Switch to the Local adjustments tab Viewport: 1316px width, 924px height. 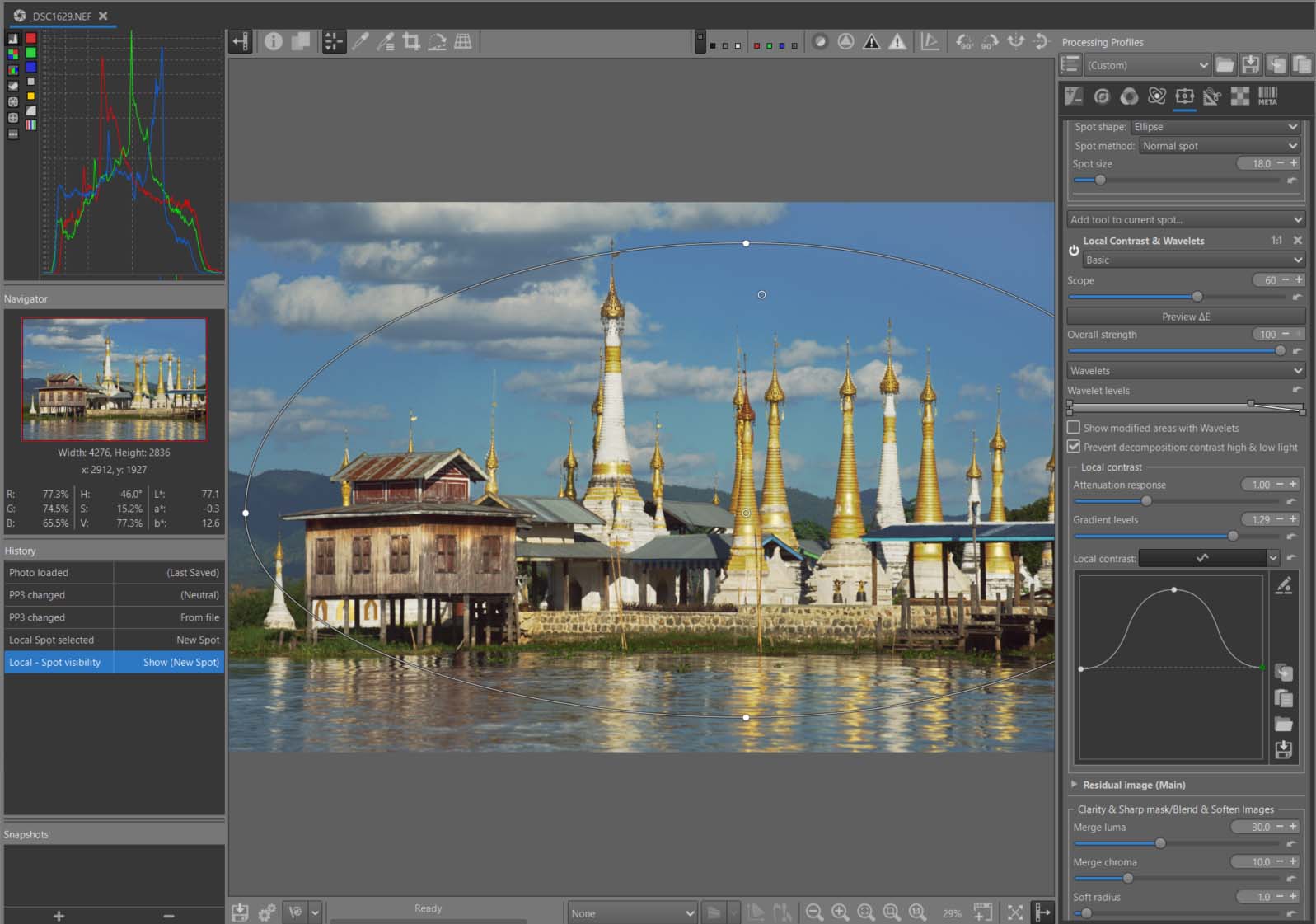1185,96
